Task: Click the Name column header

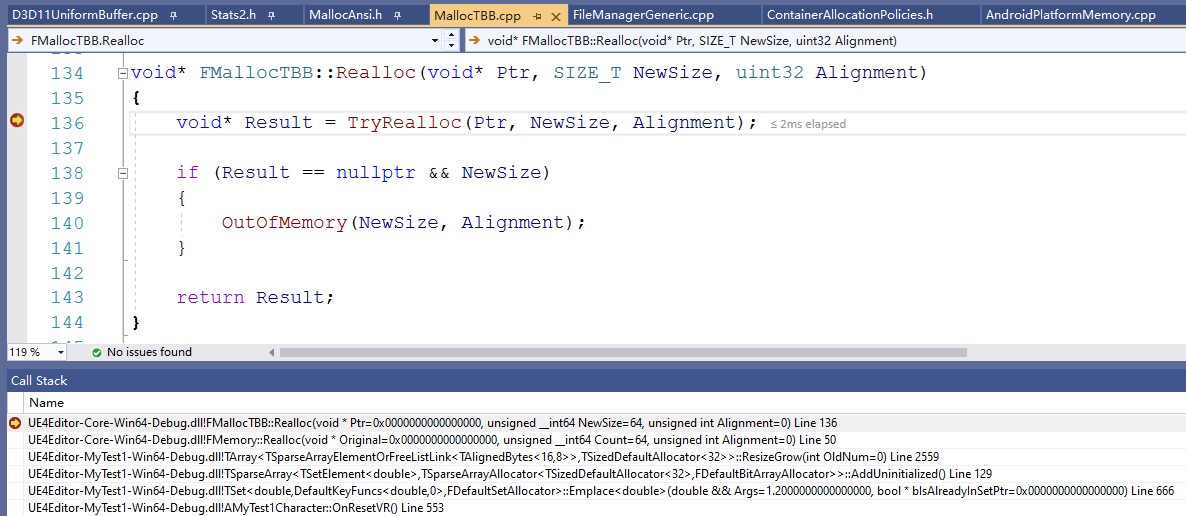Action: coord(45,403)
